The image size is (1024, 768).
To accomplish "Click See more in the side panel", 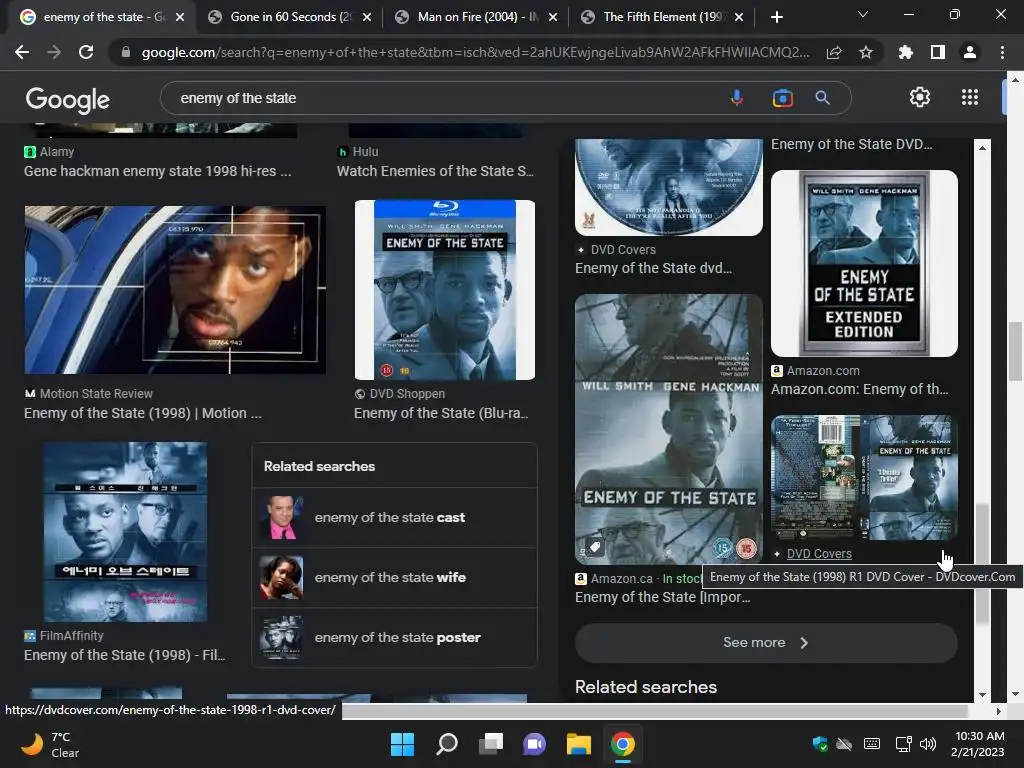I will [766, 643].
